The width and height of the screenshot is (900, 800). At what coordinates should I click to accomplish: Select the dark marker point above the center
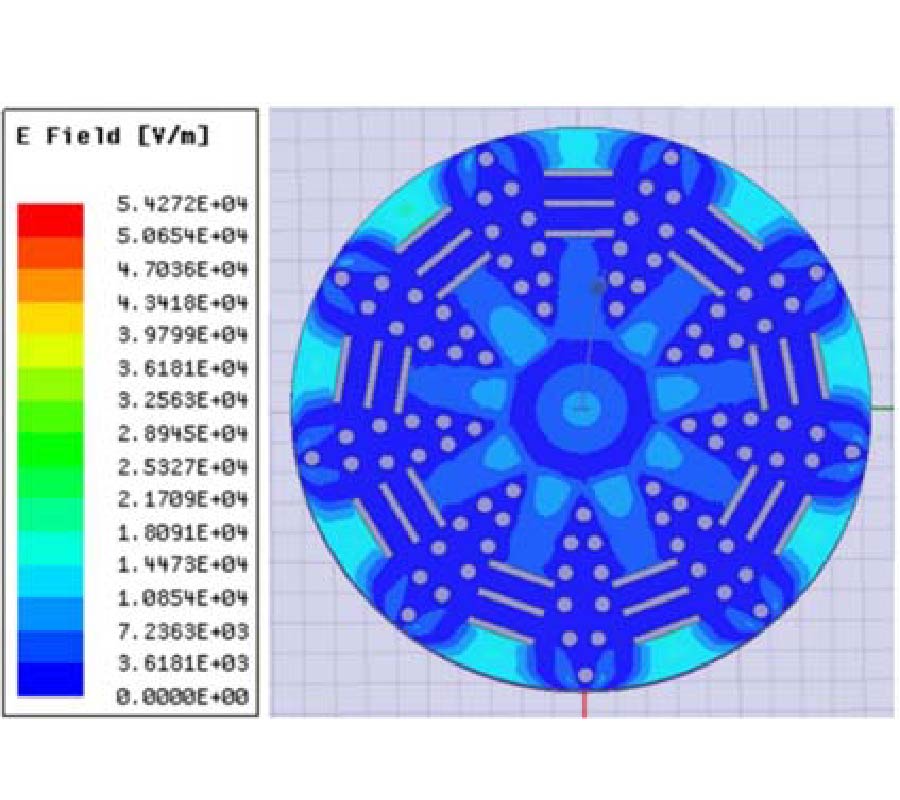(598, 288)
